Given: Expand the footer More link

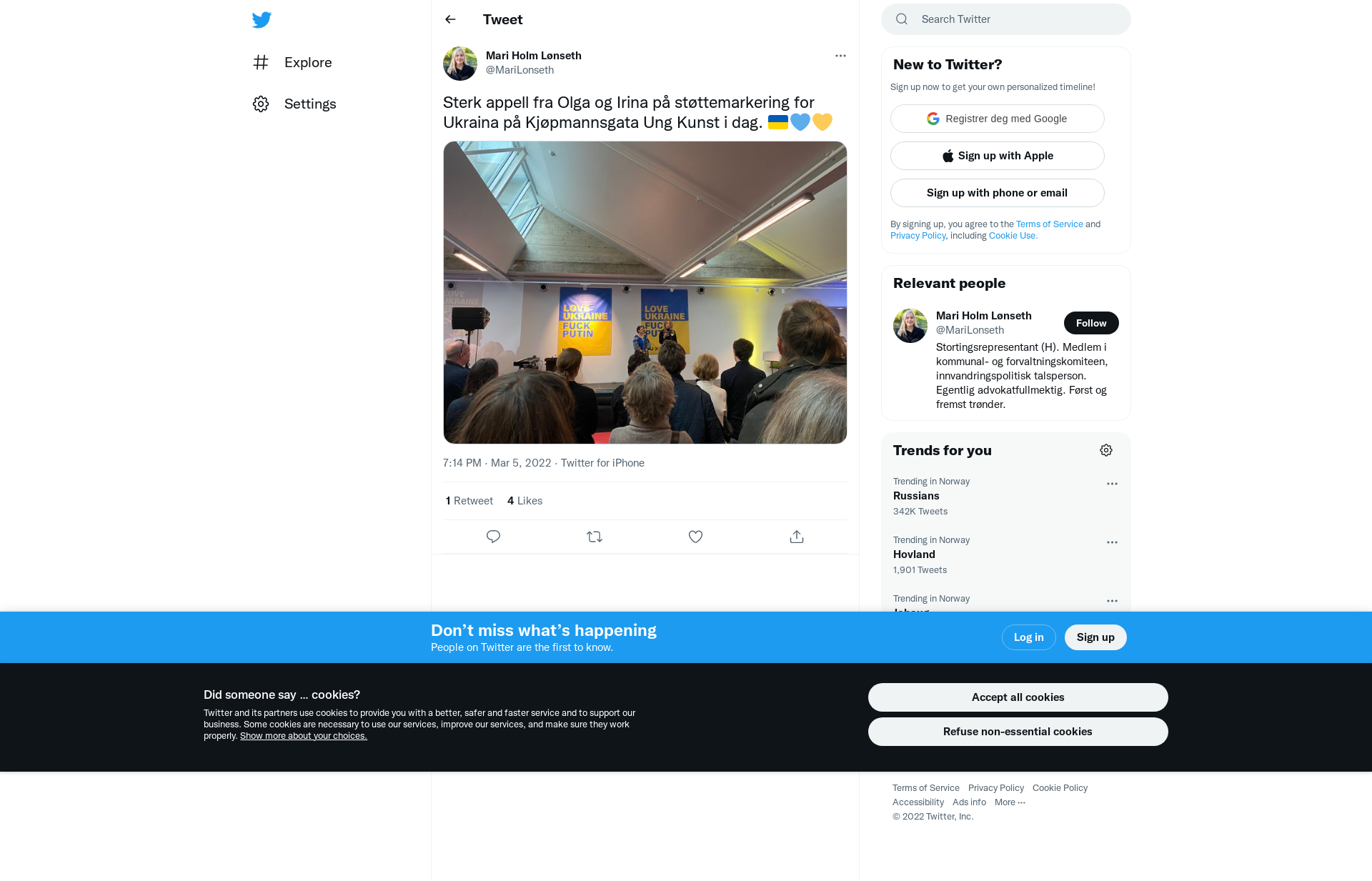Looking at the screenshot, I should tap(1010, 802).
